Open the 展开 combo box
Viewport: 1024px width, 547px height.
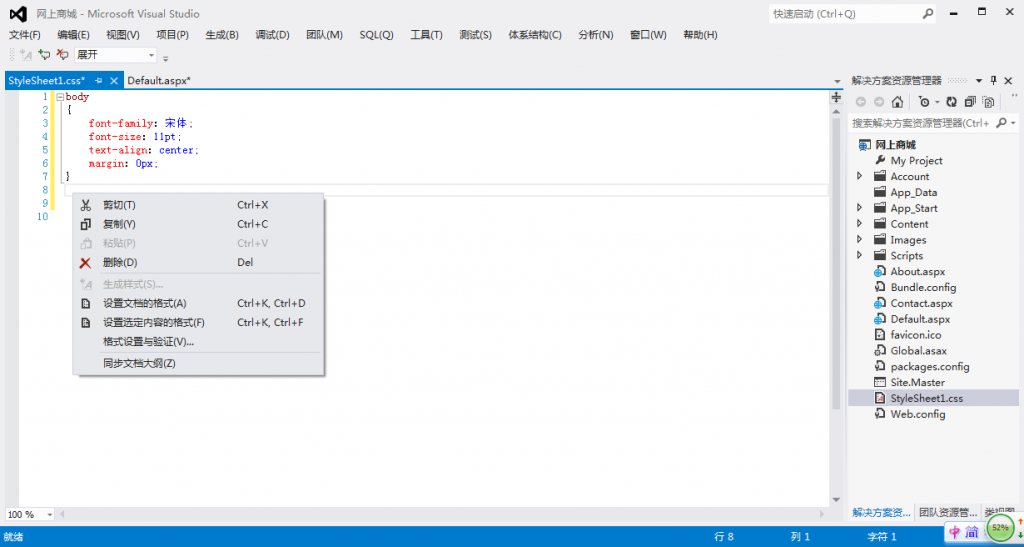click(116, 55)
